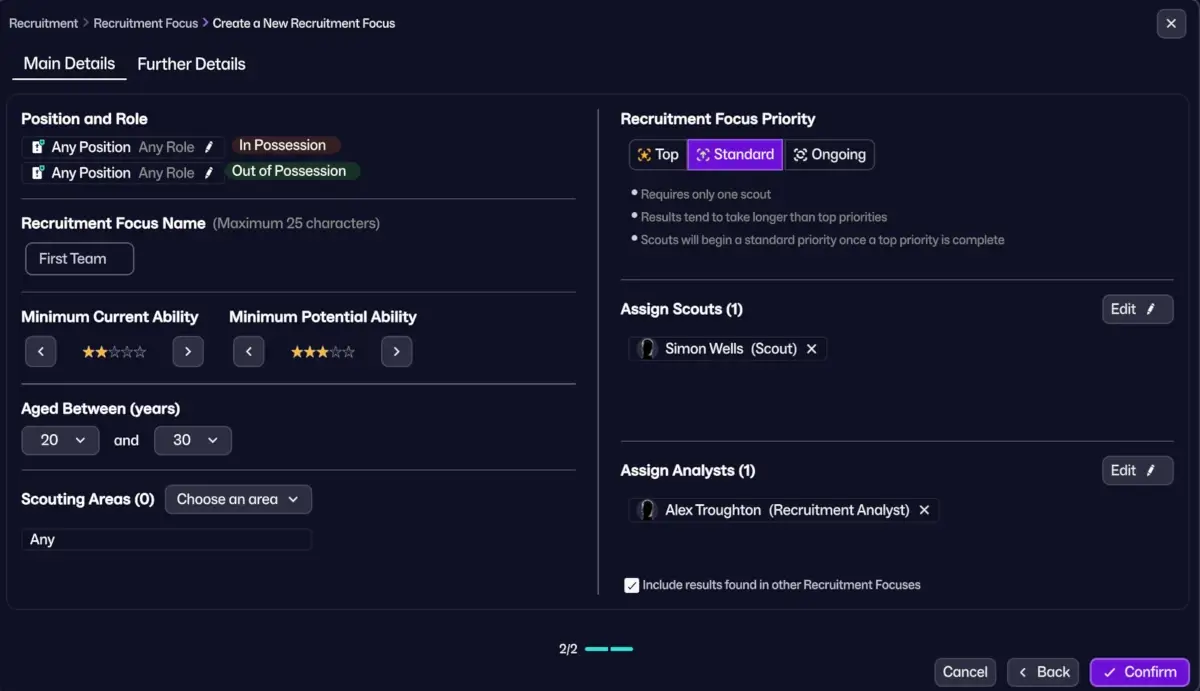
Task: Increase Minimum Current Ability with right arrow
Action: 188,351
